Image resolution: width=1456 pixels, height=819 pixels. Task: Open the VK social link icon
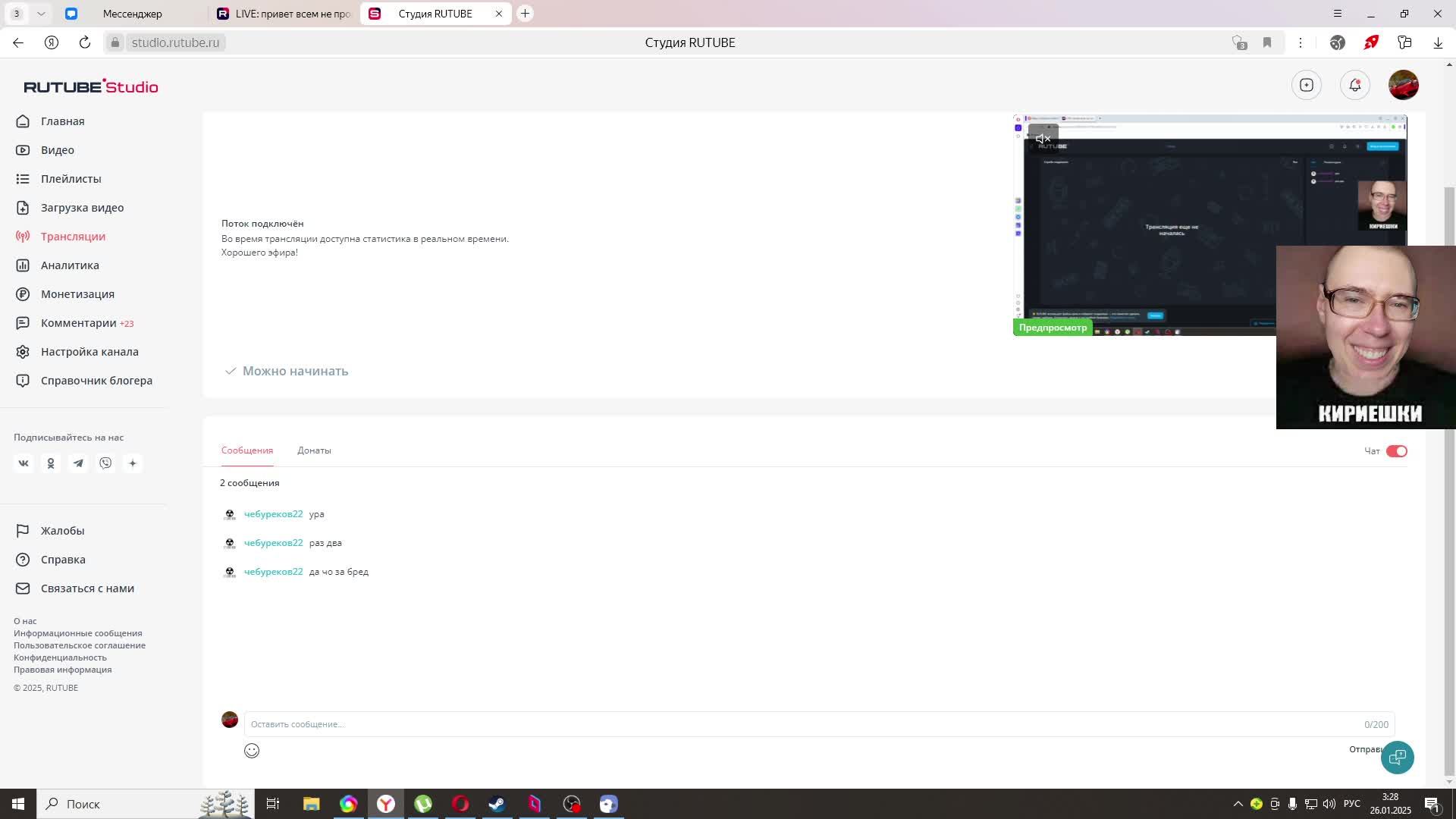pyautogui.click(x=24, y=463)
